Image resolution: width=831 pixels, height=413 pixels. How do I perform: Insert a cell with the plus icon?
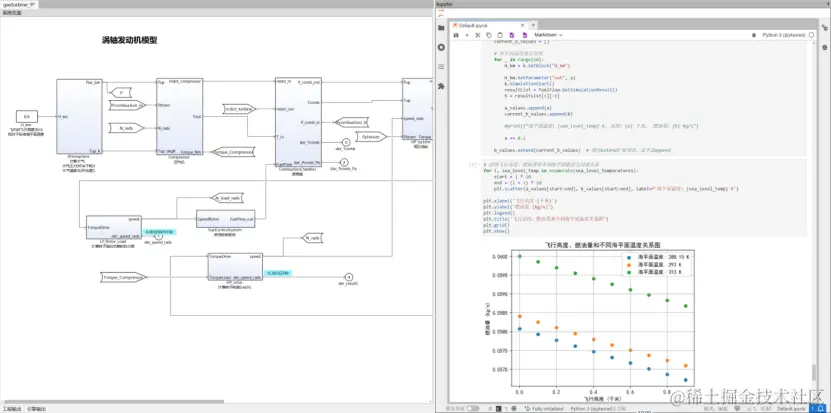click(x=466, y=35)
